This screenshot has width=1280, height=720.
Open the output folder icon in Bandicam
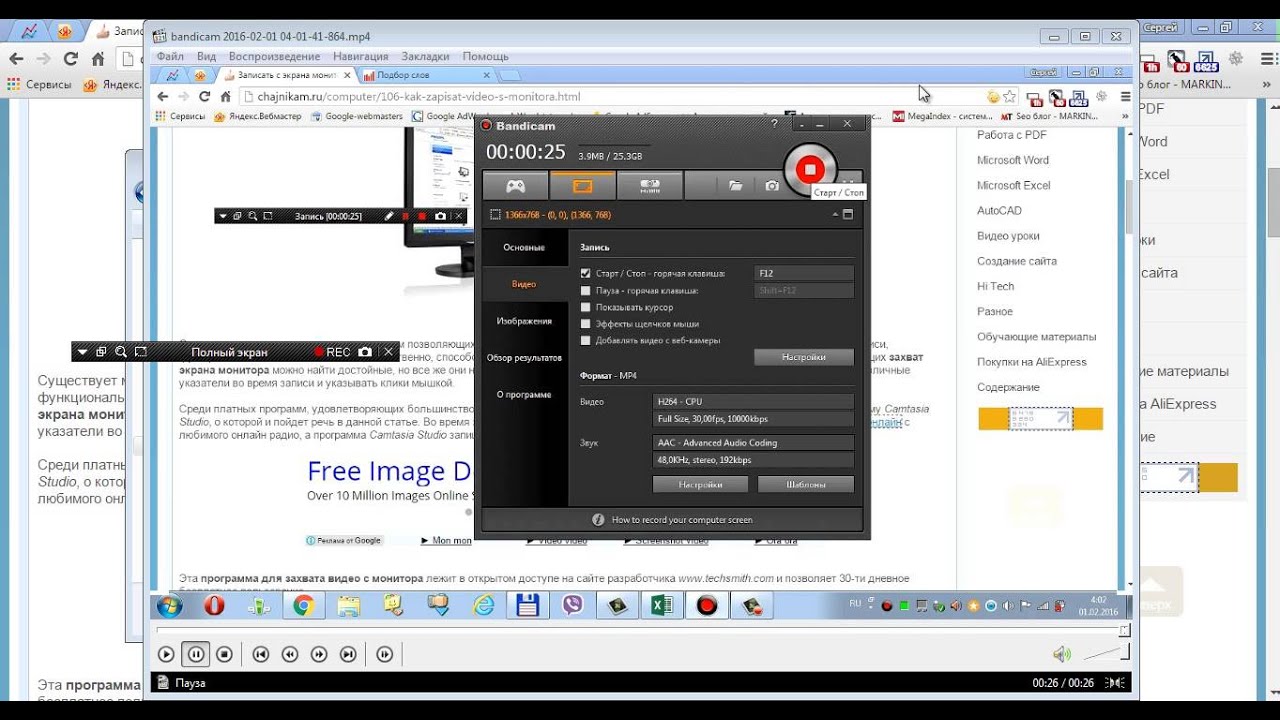coord(736,185)
